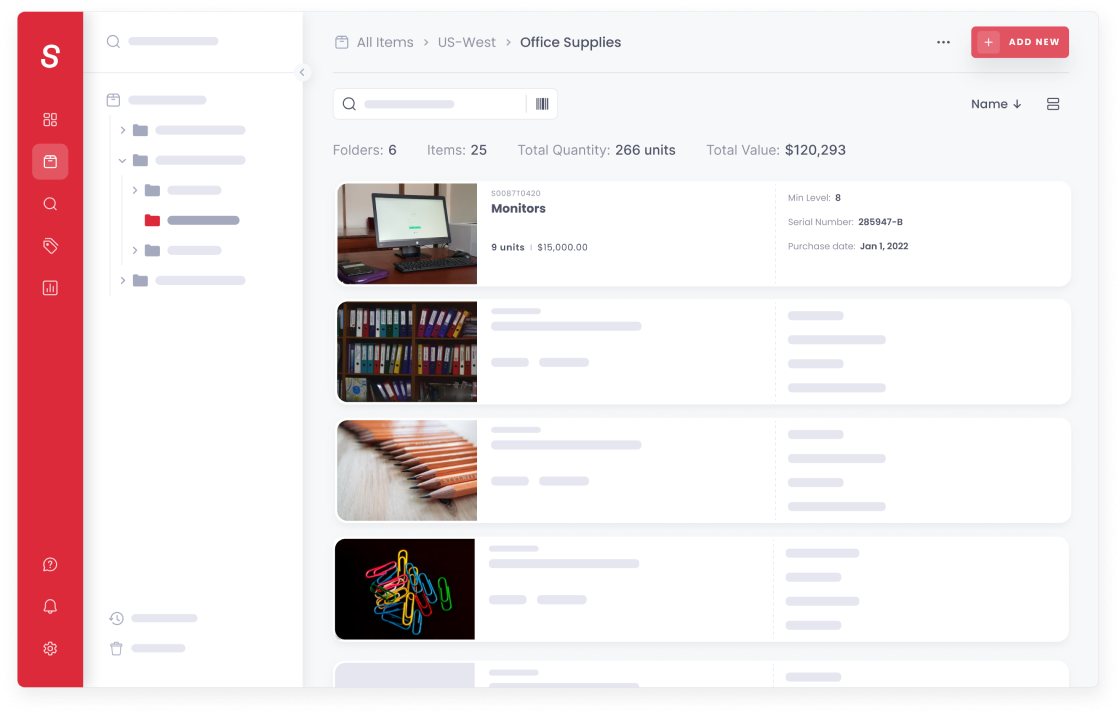
Task: Expand the first folder in the tree
Action: coord(123,130)
